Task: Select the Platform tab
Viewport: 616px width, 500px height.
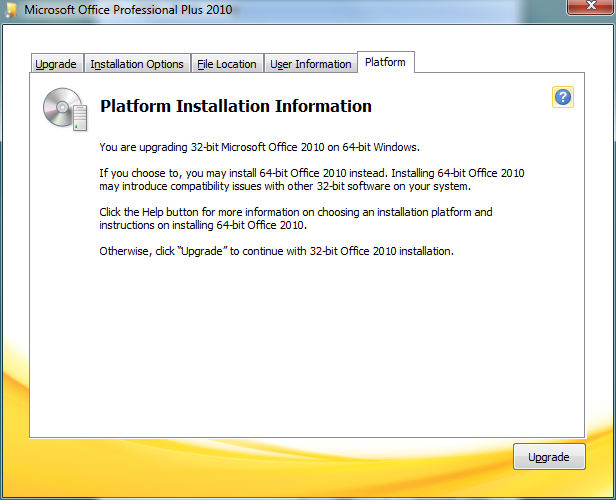Action: point(385,62)
